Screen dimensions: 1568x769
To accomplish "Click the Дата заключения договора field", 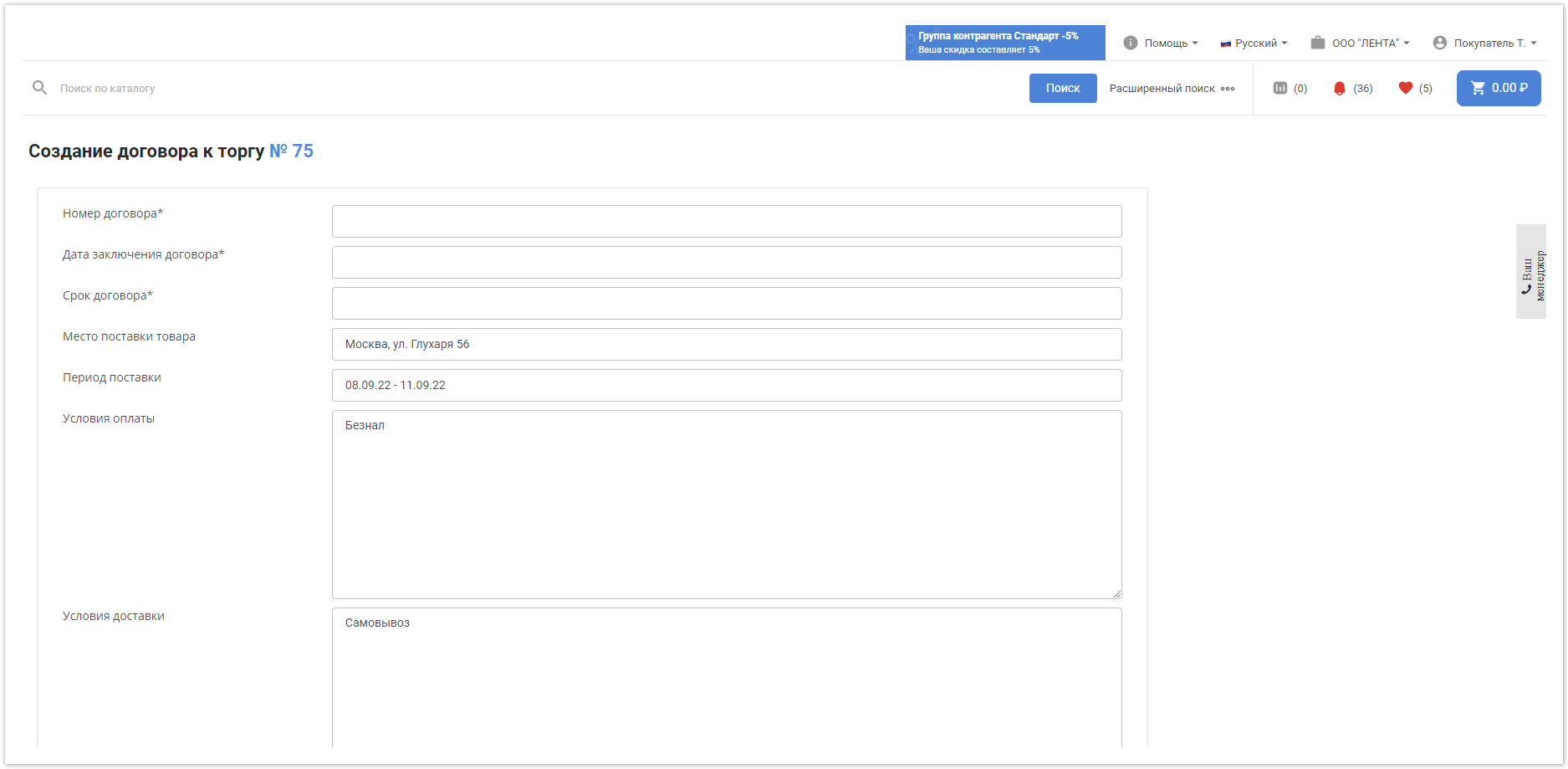I will point(726,263).
